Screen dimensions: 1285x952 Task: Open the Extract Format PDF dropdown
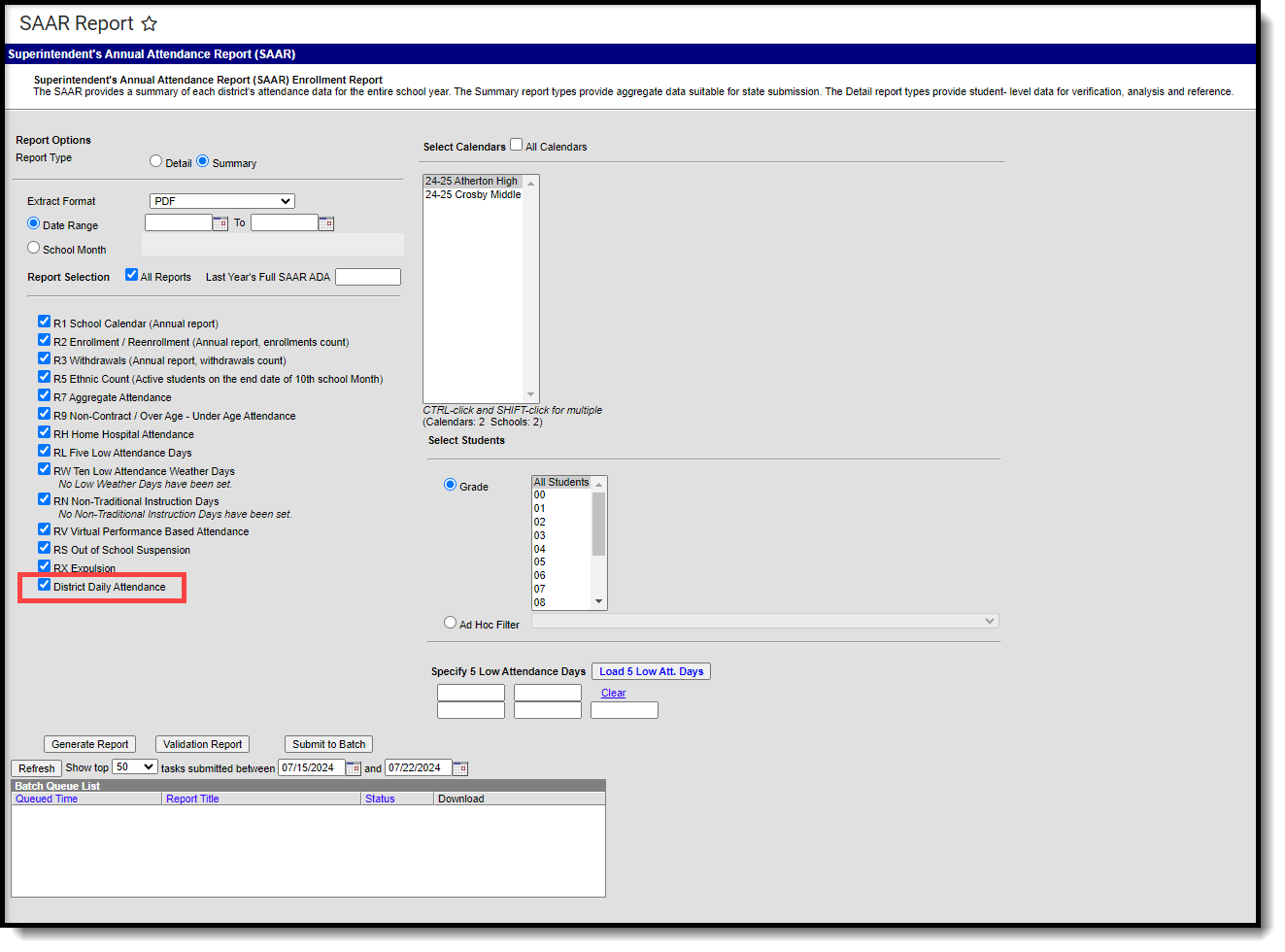222,201
